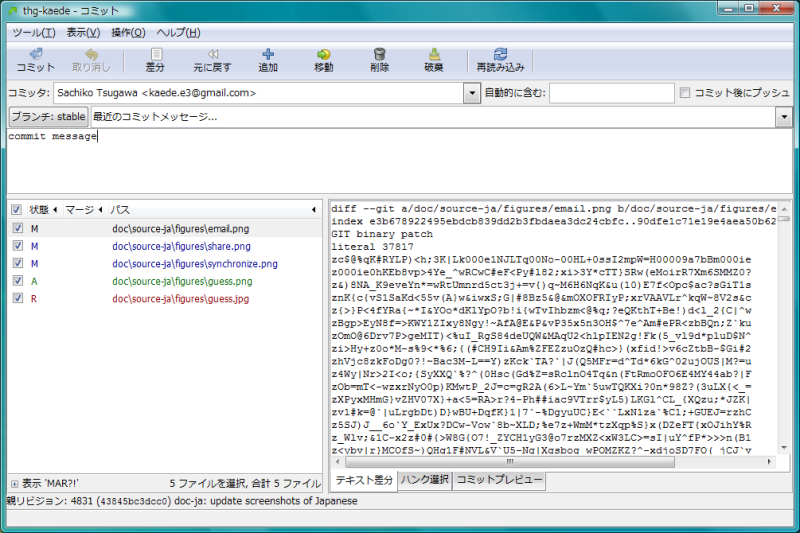Toggle the guess.jpg file checkbox
The image size is (800, 533).
pyautogui.click(x=17, y=298)
